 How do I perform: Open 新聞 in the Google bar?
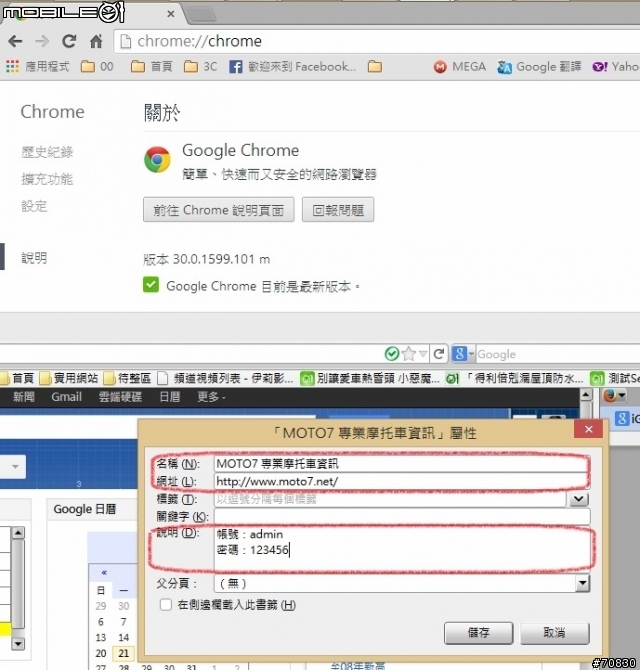[24, 397]
